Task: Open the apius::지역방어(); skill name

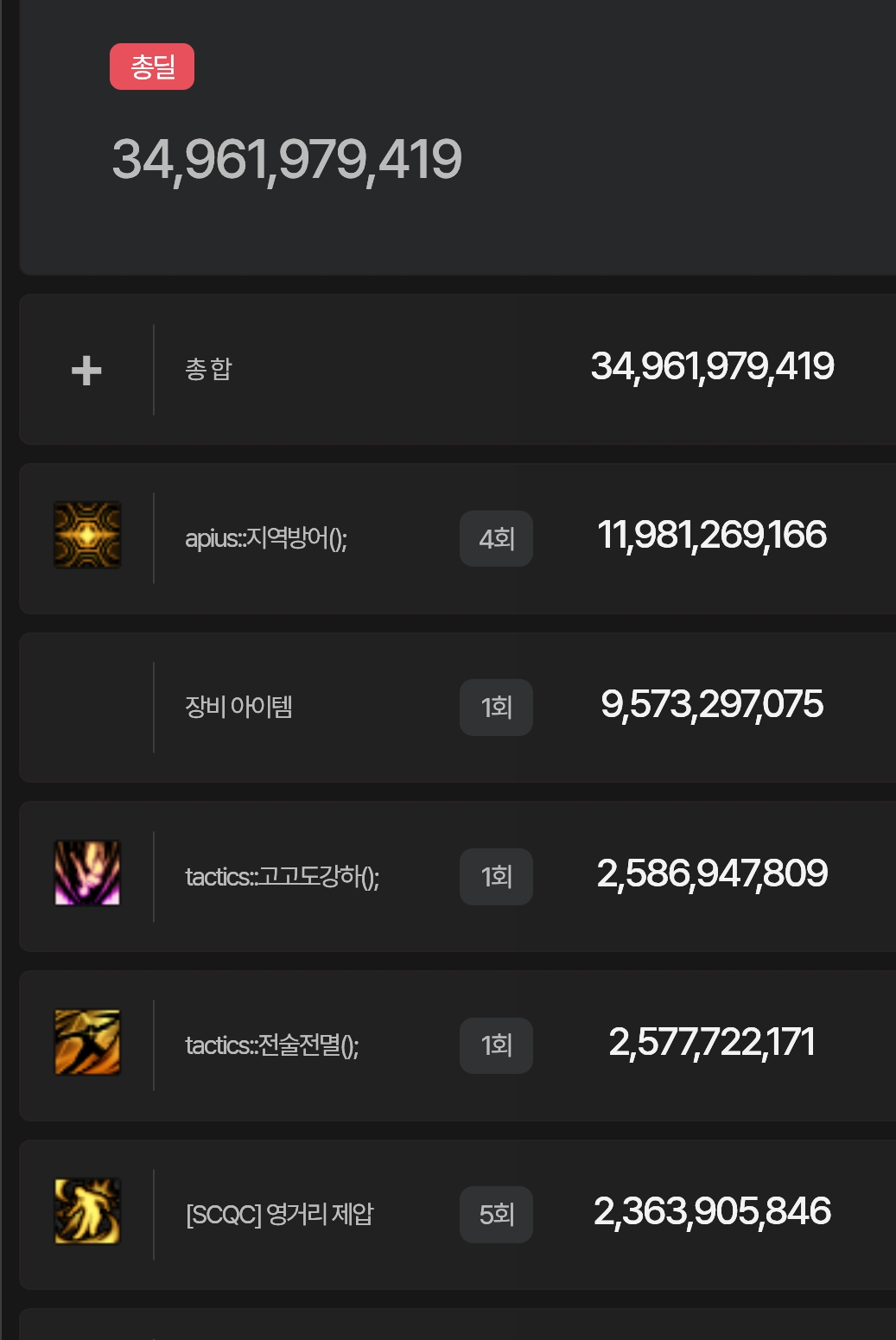Action: coord(266,539)
